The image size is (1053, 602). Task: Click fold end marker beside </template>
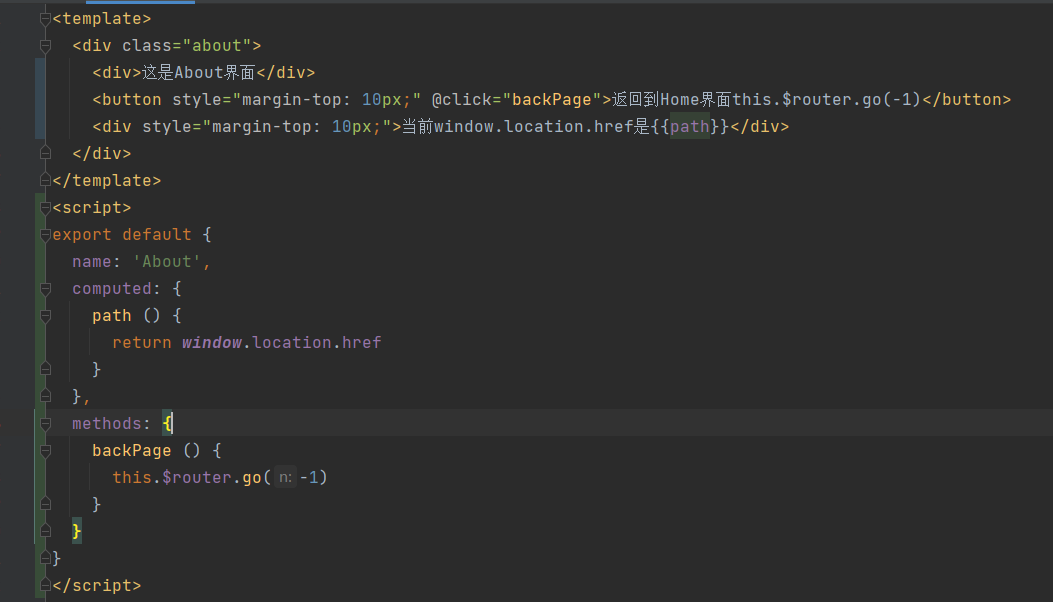tap(45, 180)
